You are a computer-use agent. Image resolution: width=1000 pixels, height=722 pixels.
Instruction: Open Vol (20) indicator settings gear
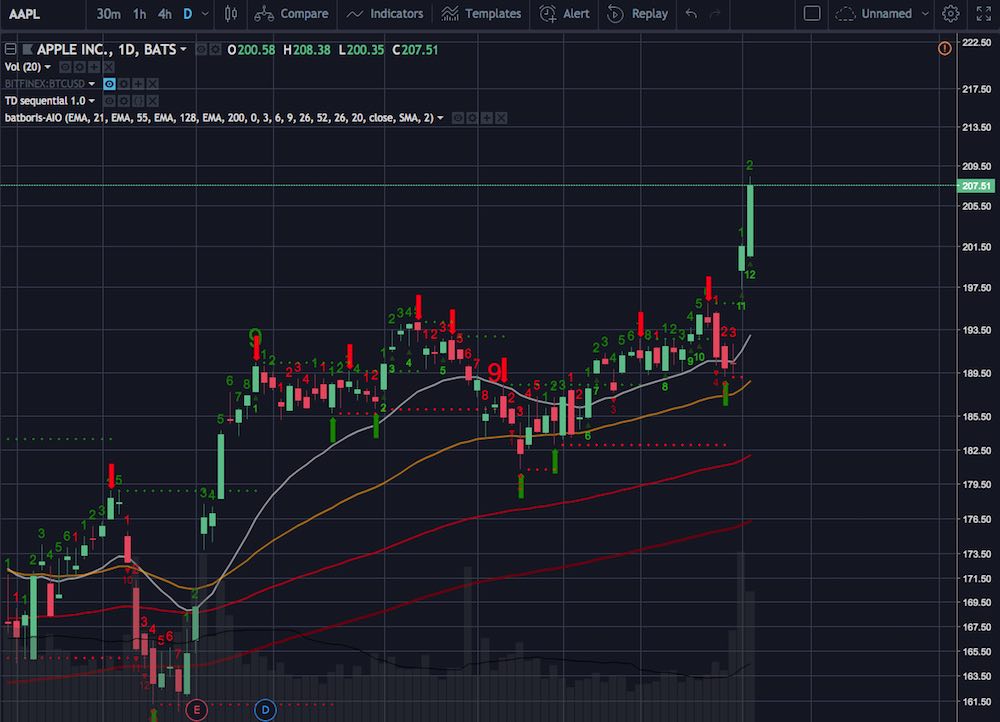point(80,67)
